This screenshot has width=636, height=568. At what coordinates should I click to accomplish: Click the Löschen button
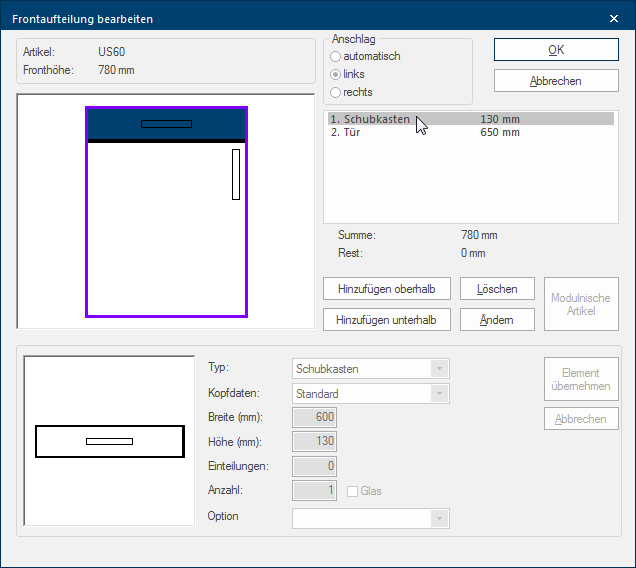click(497, 289)
